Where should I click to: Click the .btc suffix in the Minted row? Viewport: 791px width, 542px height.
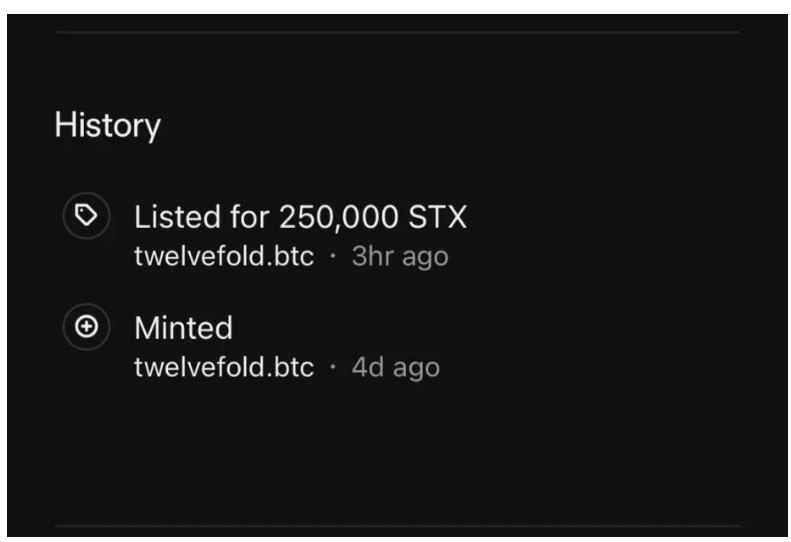click(x=288, y=367)
